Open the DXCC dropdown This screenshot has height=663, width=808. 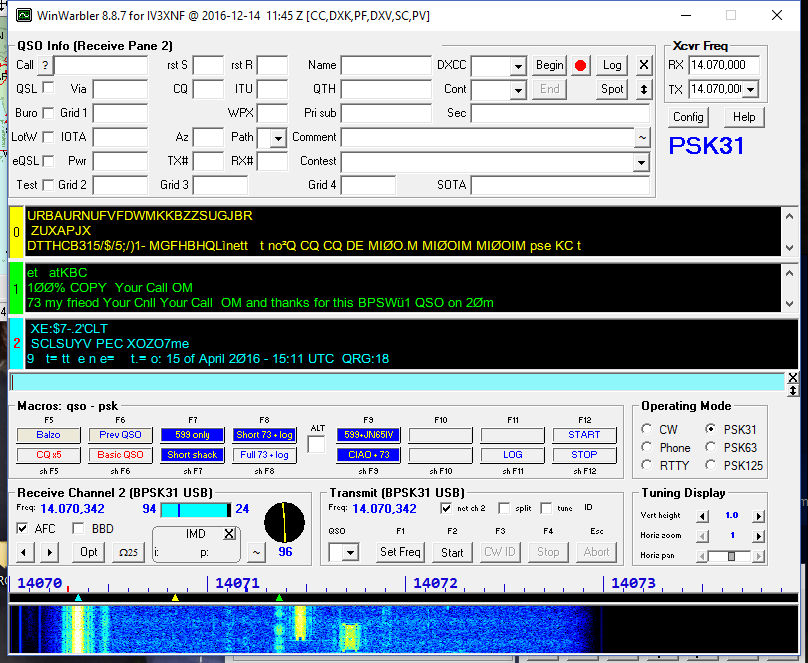[x=519, y=65]
